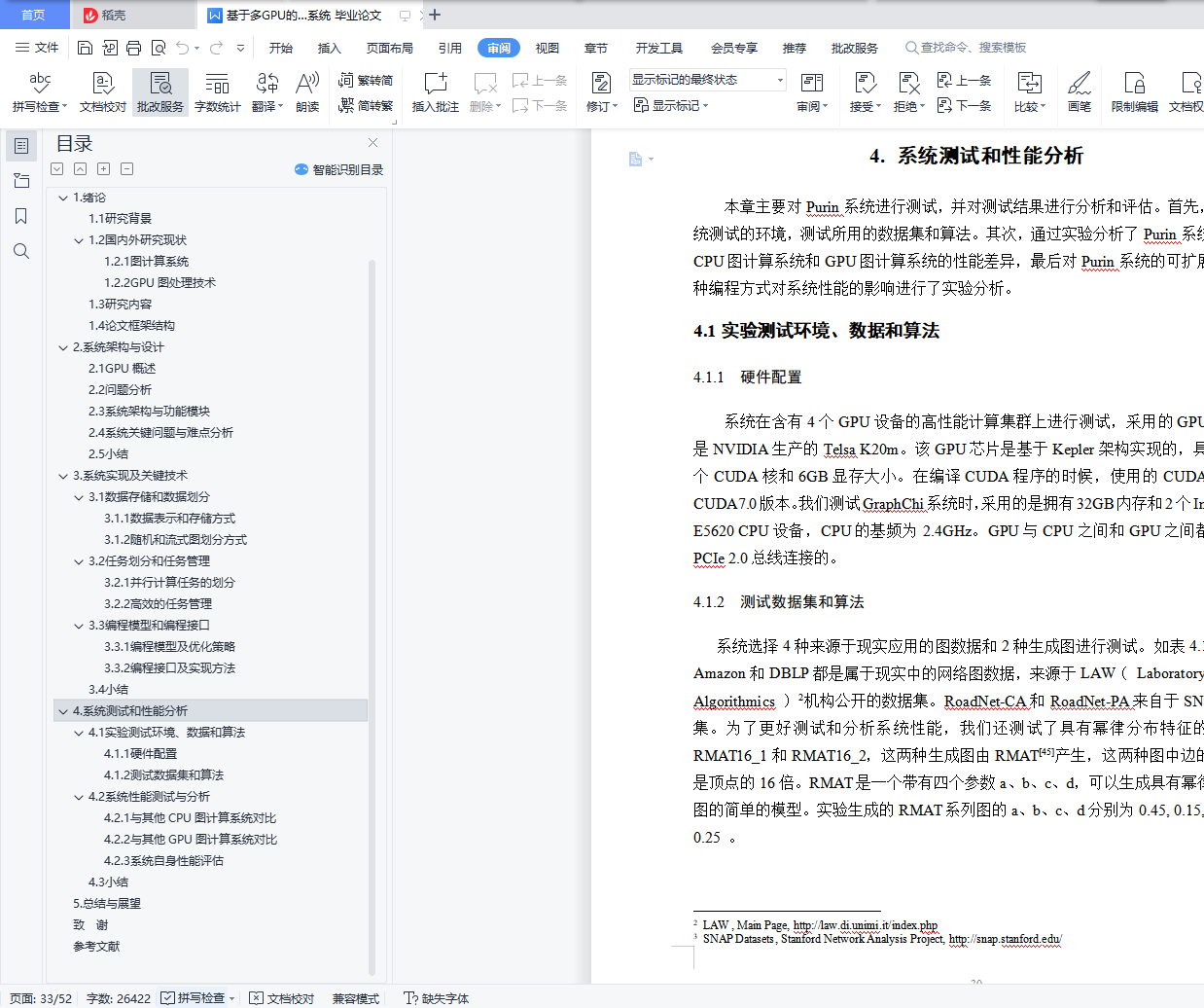Click 比较 compare documents button

tap(1029, 92)
